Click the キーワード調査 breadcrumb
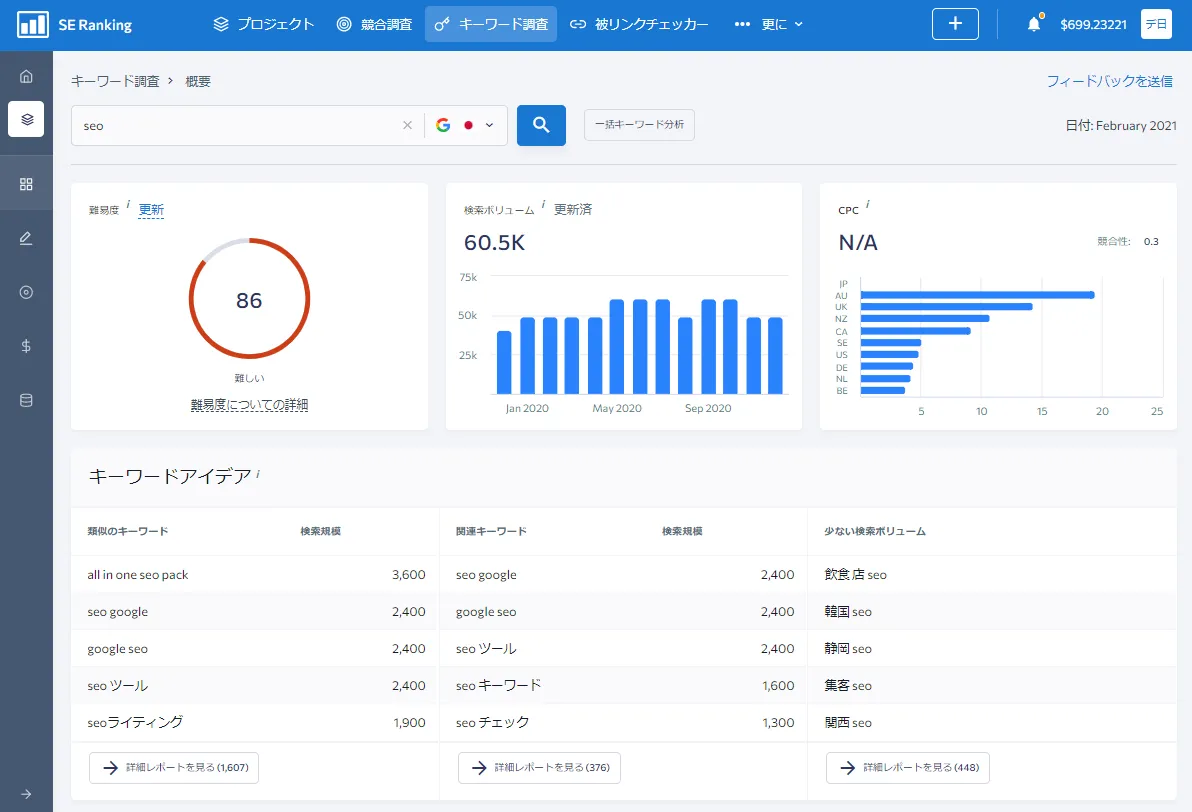 click(x=116, y=81)
